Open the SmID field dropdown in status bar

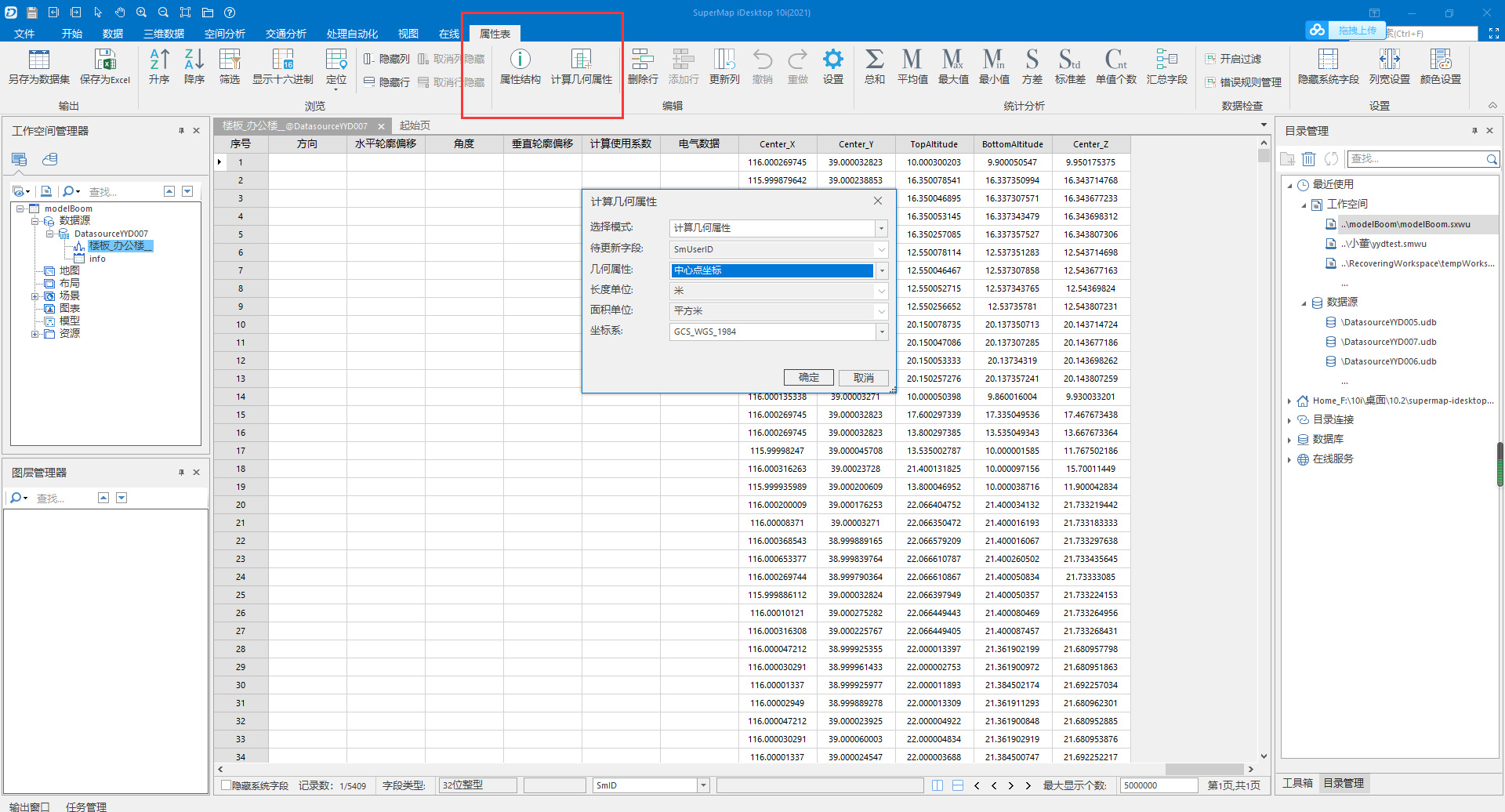[x=703, y=785]
